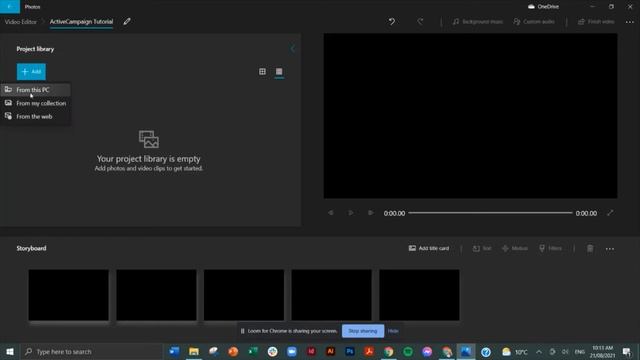Open Adobe Illustrator from taskbar

pos(331,351)
